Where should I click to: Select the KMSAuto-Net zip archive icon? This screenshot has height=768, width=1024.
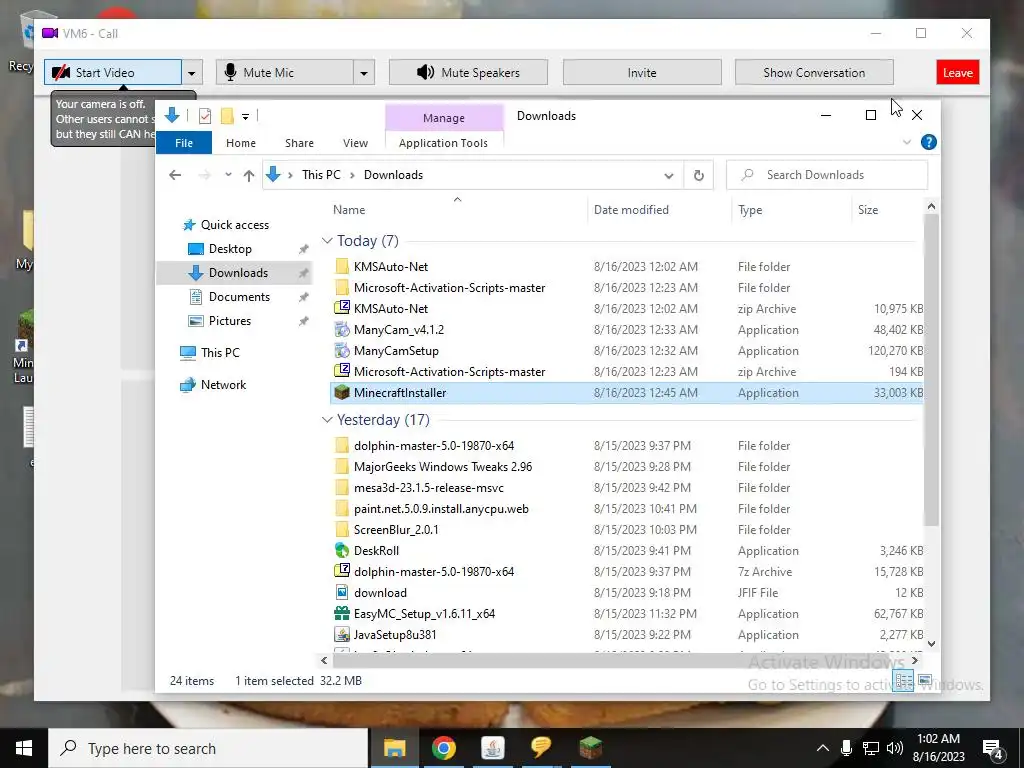(x=342, y=308)
